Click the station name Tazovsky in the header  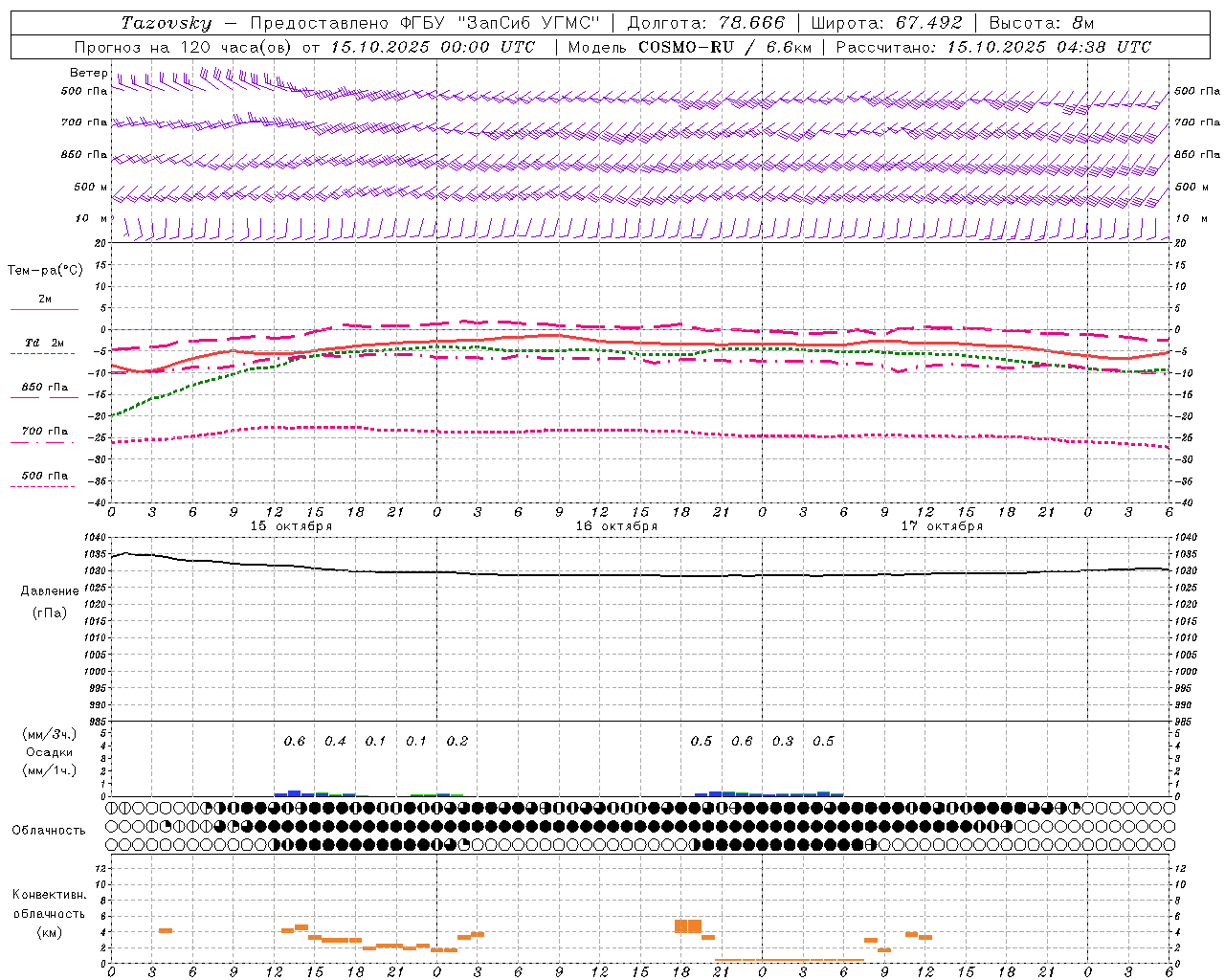pos(167,23)
